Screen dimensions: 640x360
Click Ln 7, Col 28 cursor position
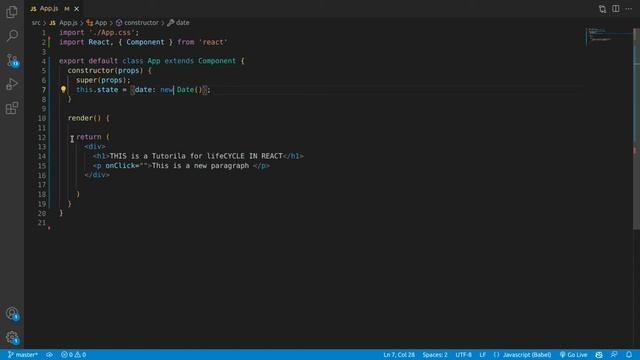(399, 355)
